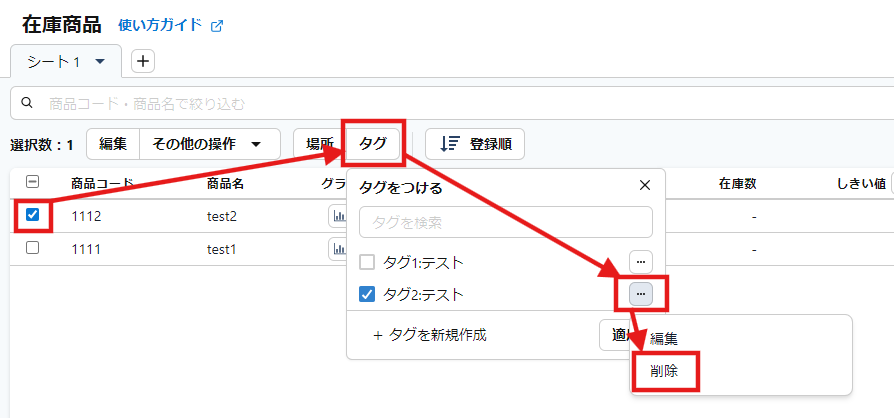Click + タグを新規作成
Screen dimensions: 894x418
[430, 335]
